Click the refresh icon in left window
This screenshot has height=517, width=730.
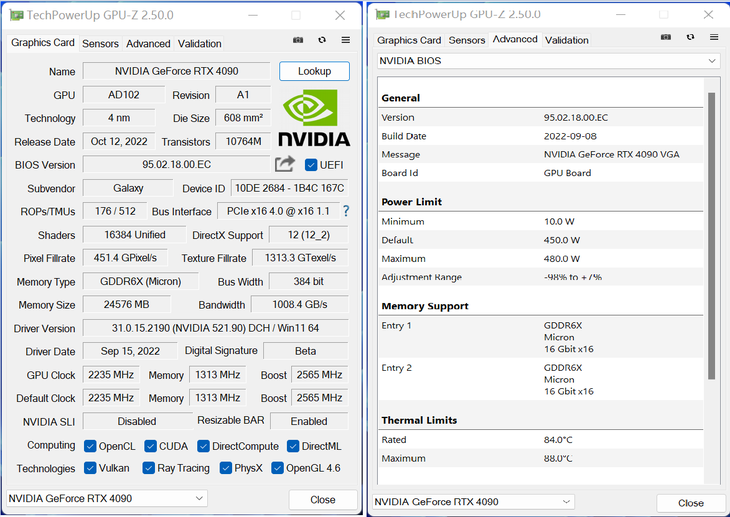tap(322, 40)
